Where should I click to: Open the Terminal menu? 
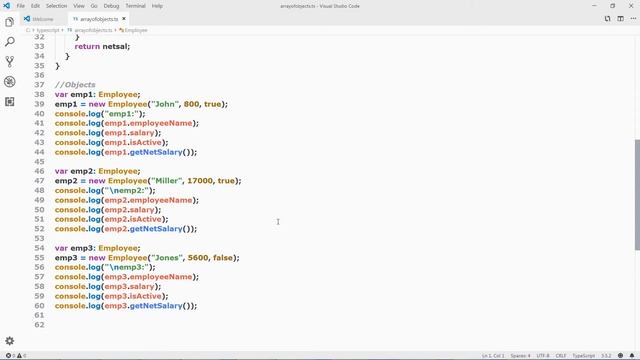point(136,6)
